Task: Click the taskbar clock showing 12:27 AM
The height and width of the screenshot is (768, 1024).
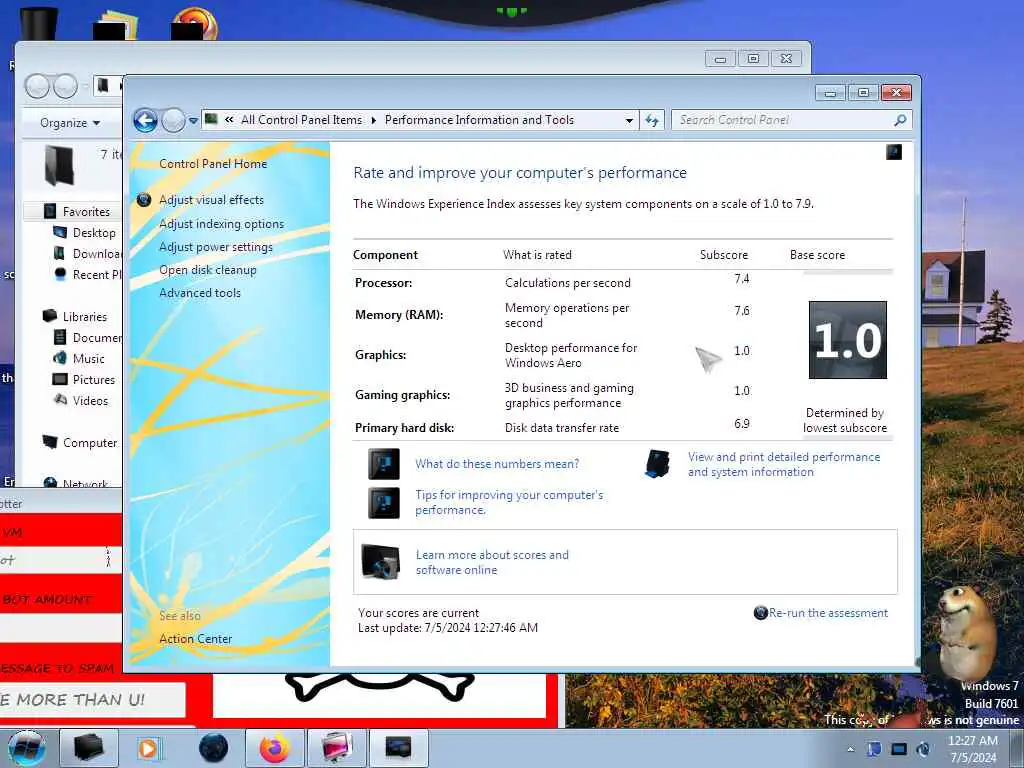Action: pos(973,749)
